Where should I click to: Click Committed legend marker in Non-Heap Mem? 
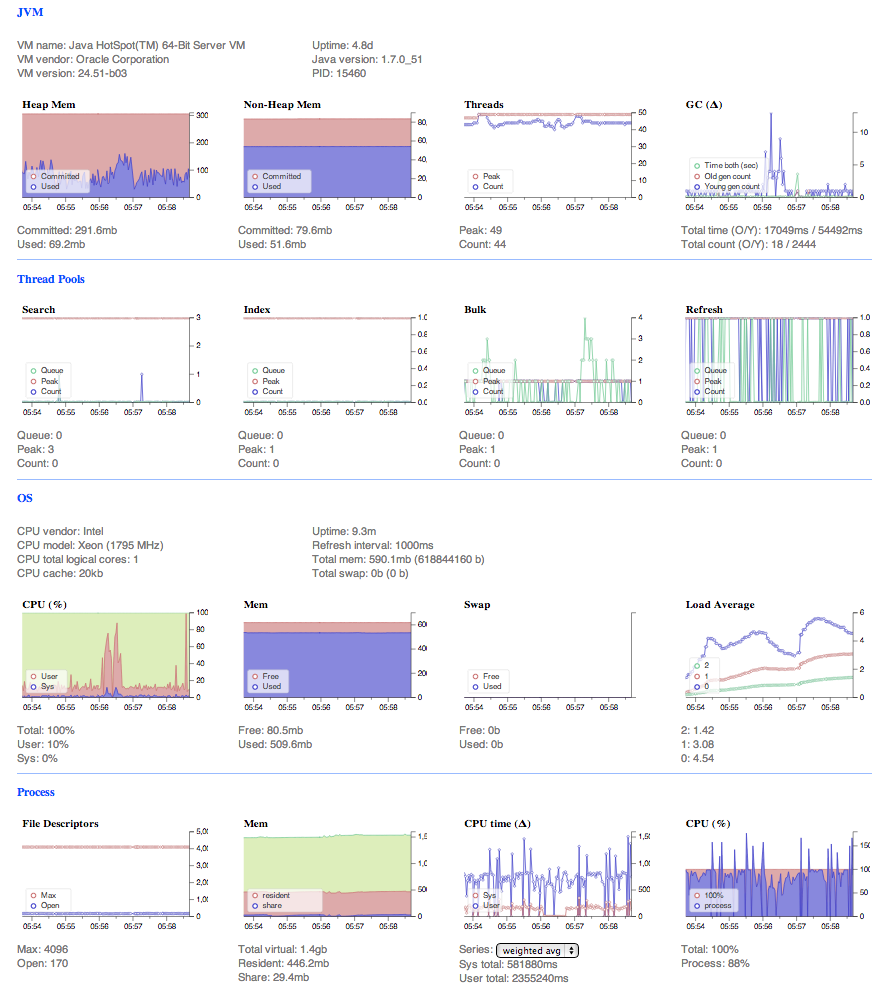[255, 177]
